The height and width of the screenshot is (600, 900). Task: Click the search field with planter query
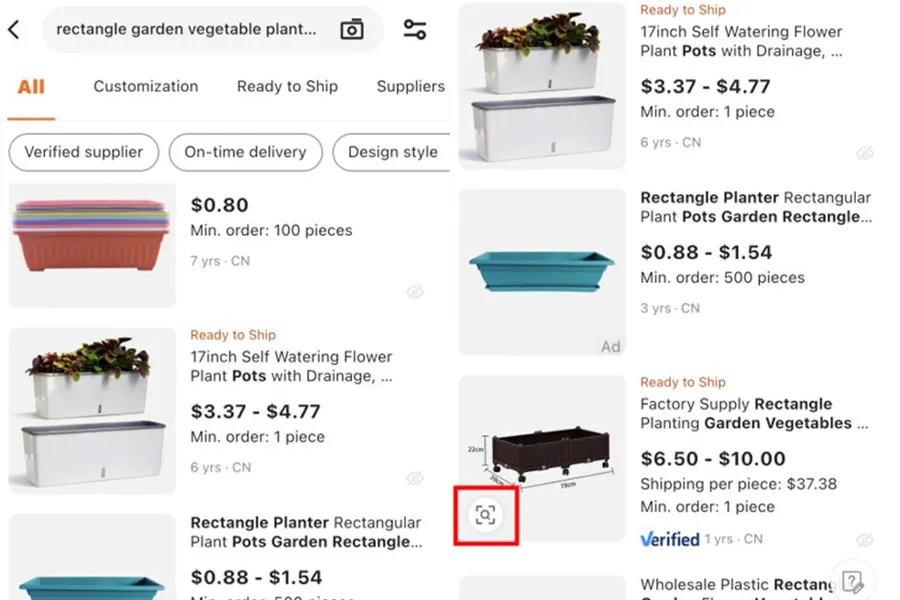[186, 30]
